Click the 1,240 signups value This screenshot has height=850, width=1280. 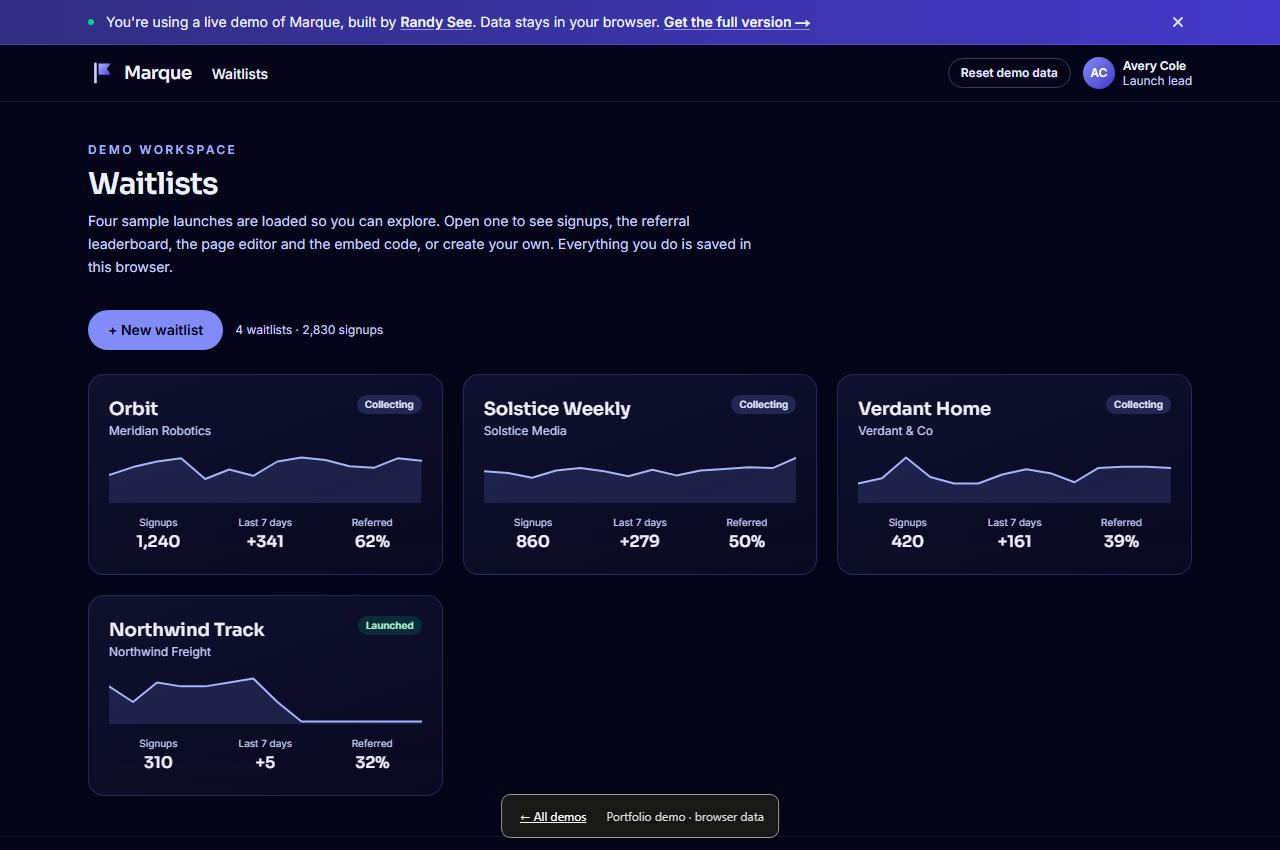158,541
